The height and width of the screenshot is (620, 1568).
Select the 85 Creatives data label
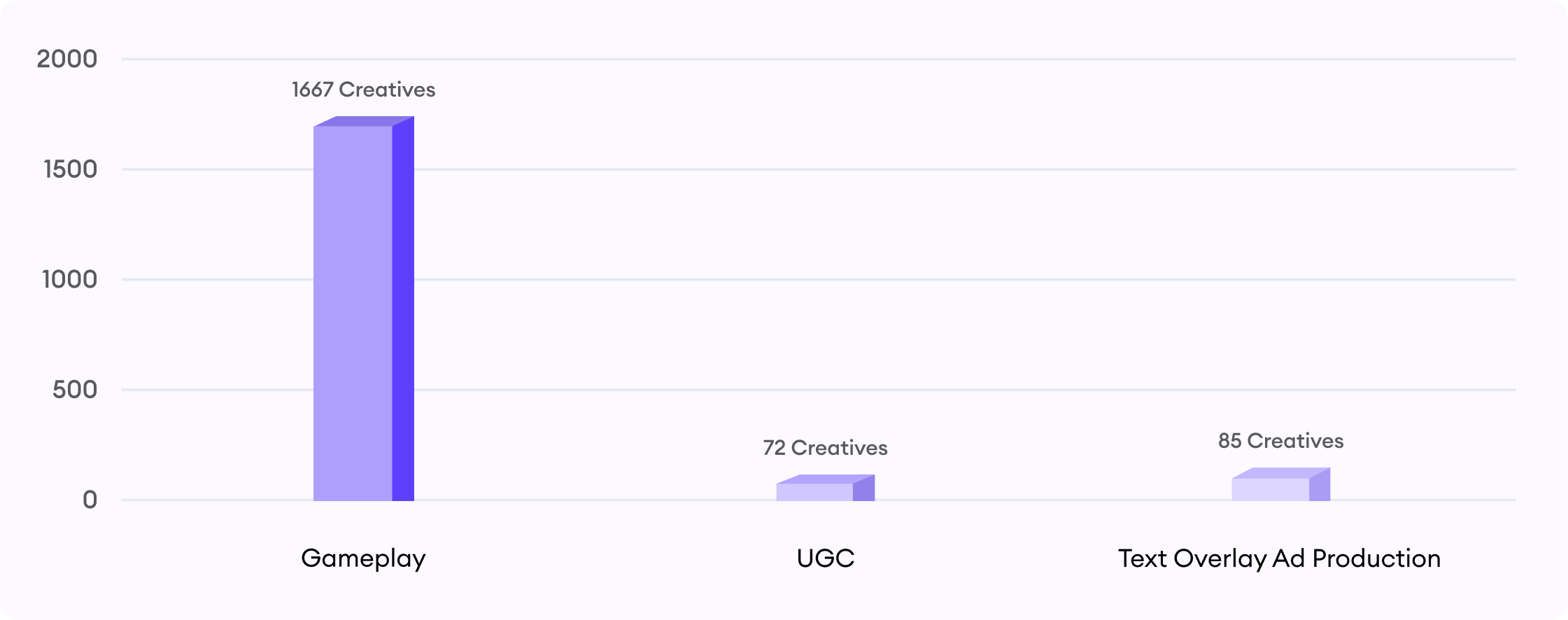[1280, 441]
